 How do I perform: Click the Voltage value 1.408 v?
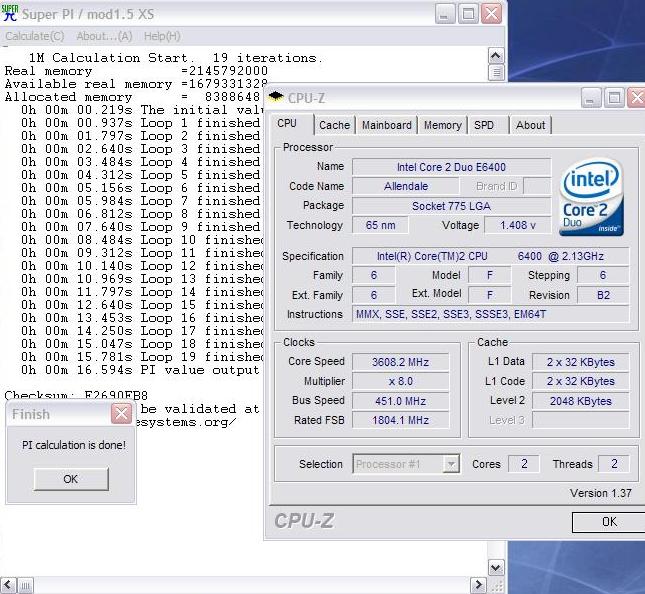point(518,225)
